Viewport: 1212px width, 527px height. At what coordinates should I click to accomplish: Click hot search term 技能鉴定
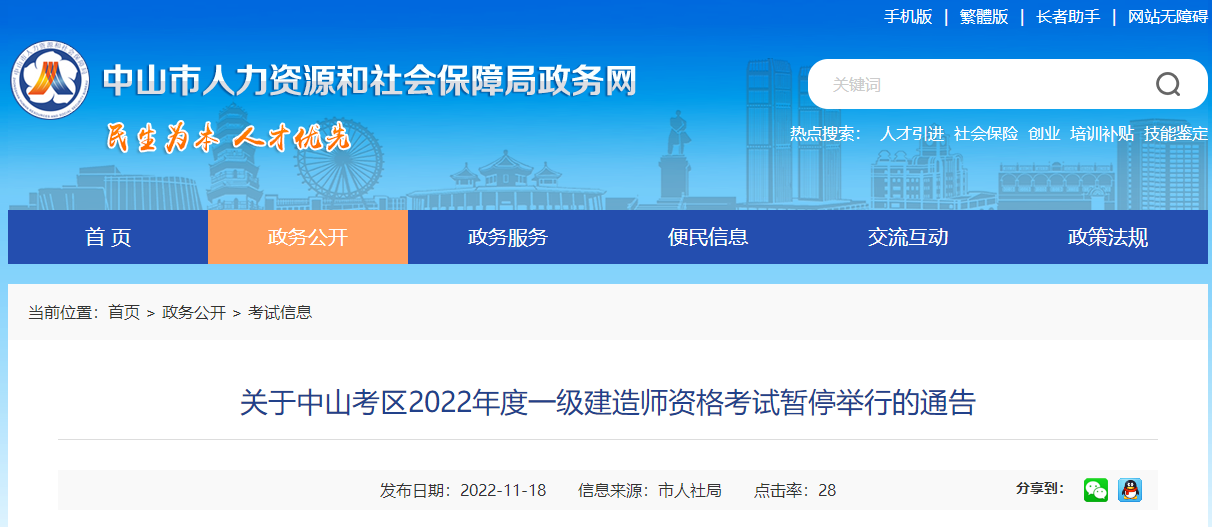point(1176,134)
